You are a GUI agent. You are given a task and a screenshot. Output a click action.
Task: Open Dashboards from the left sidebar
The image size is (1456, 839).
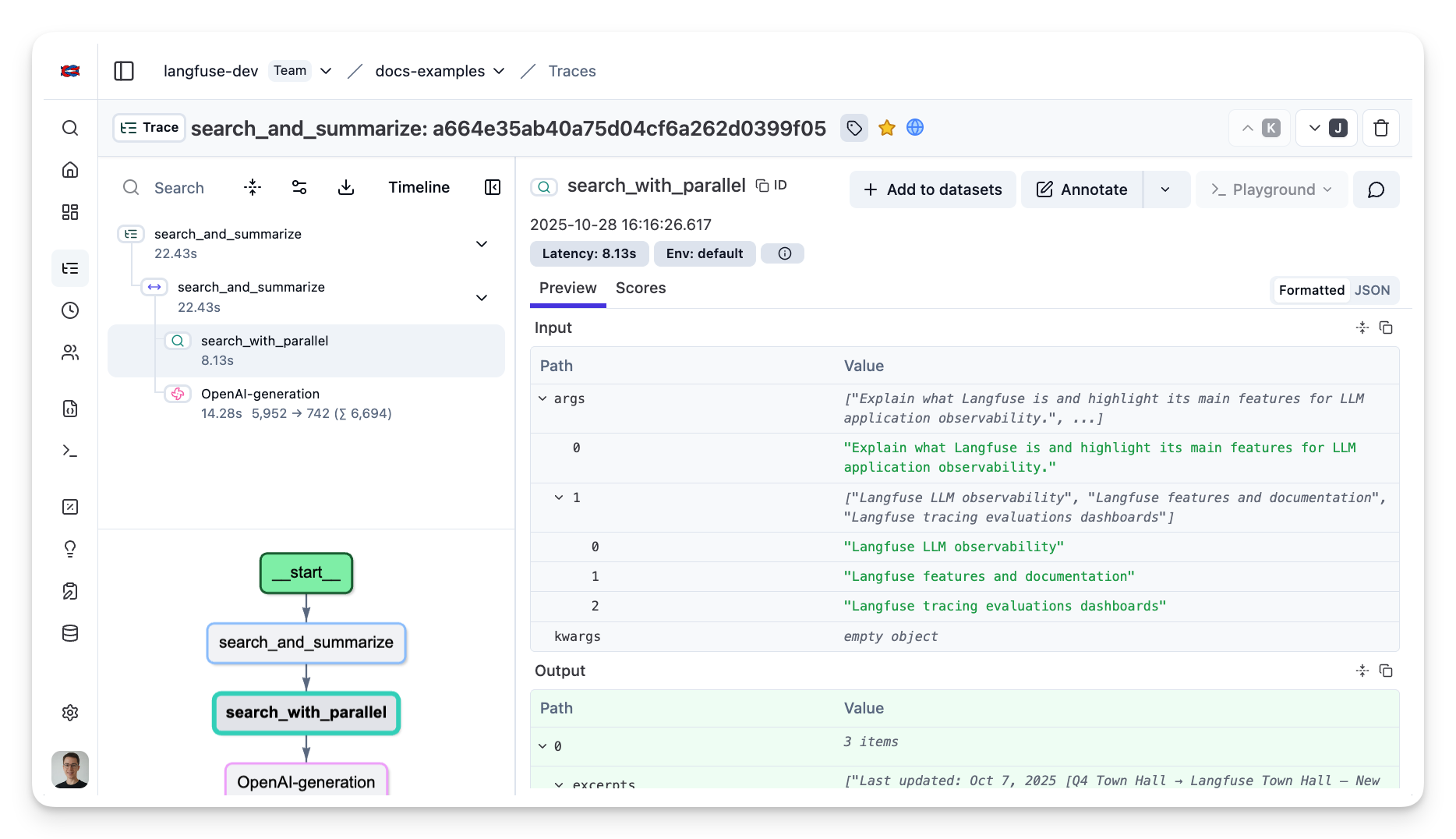tap(70, 211)
